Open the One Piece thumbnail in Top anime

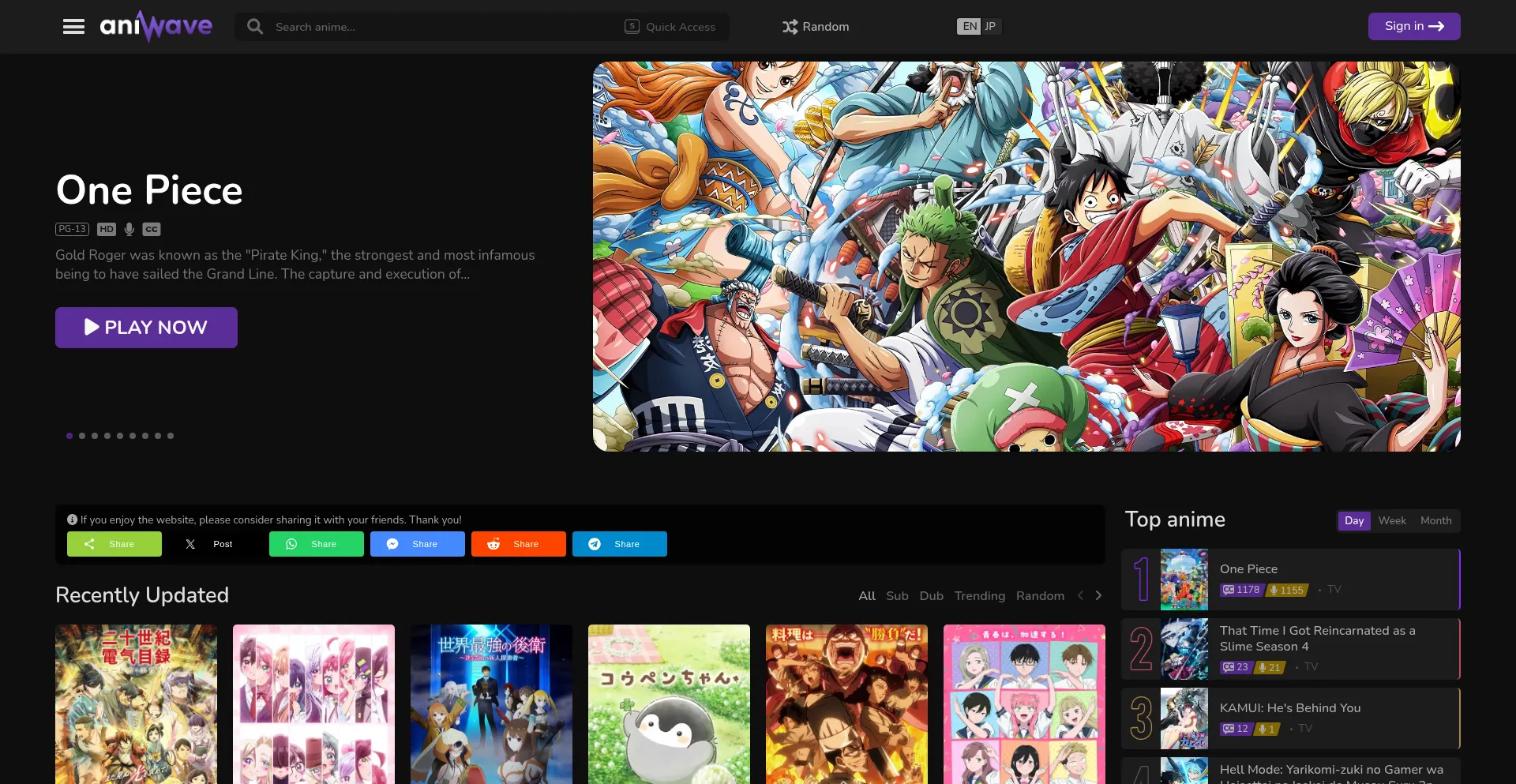coord(1184,580)
